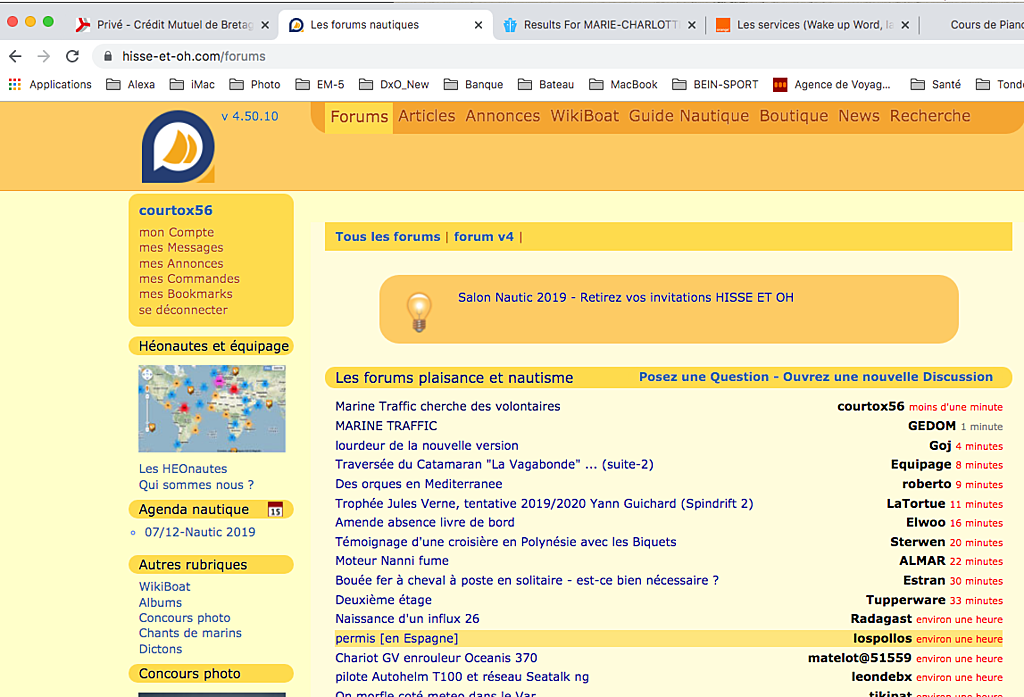Open thread lourdeur de la nouvelle version
Image resolution: width=1024 pixels, height=697 pixels.
[426, 446]
